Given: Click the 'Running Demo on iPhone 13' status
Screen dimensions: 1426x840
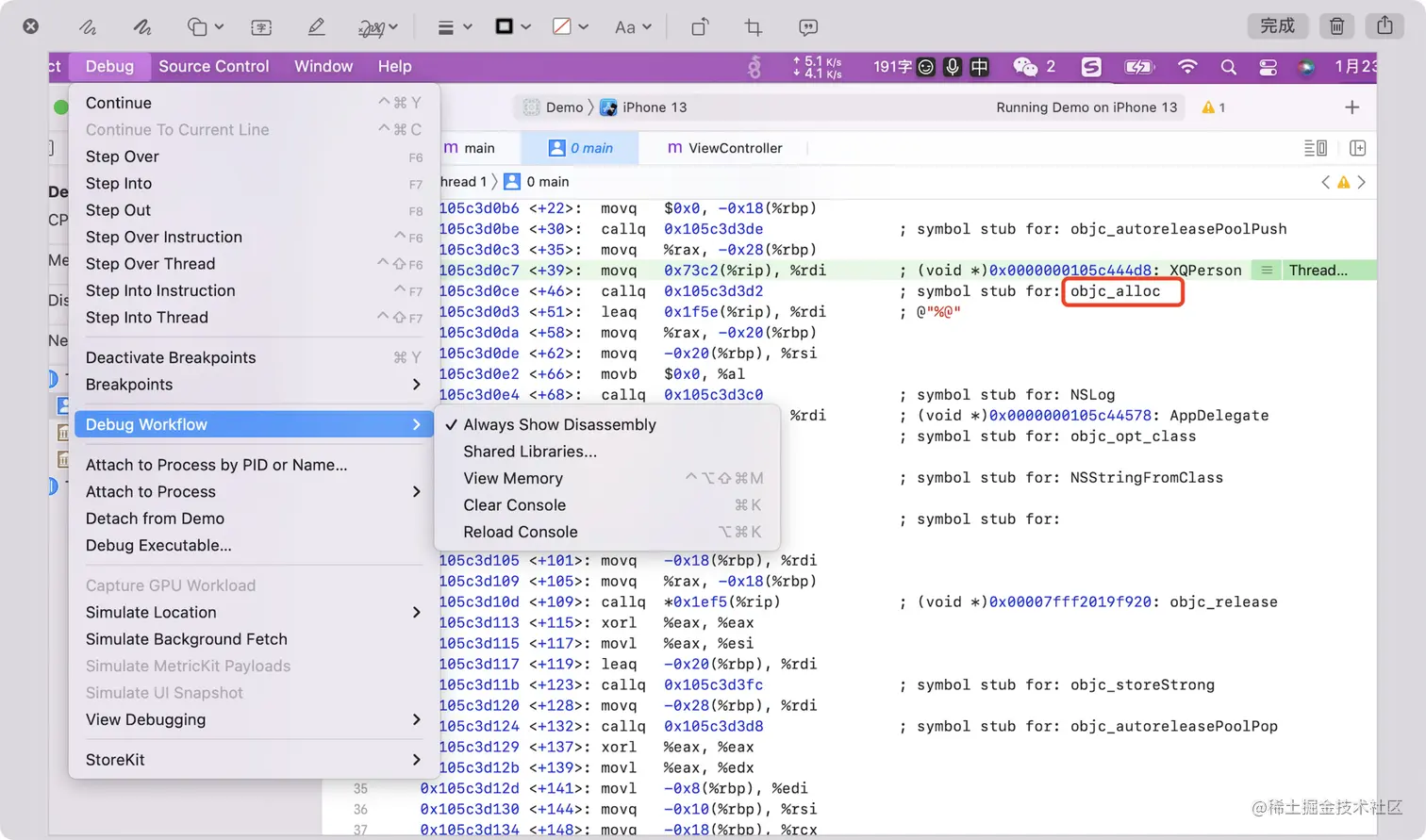Looking at the screenshot, I should [x=1086, y=107].
